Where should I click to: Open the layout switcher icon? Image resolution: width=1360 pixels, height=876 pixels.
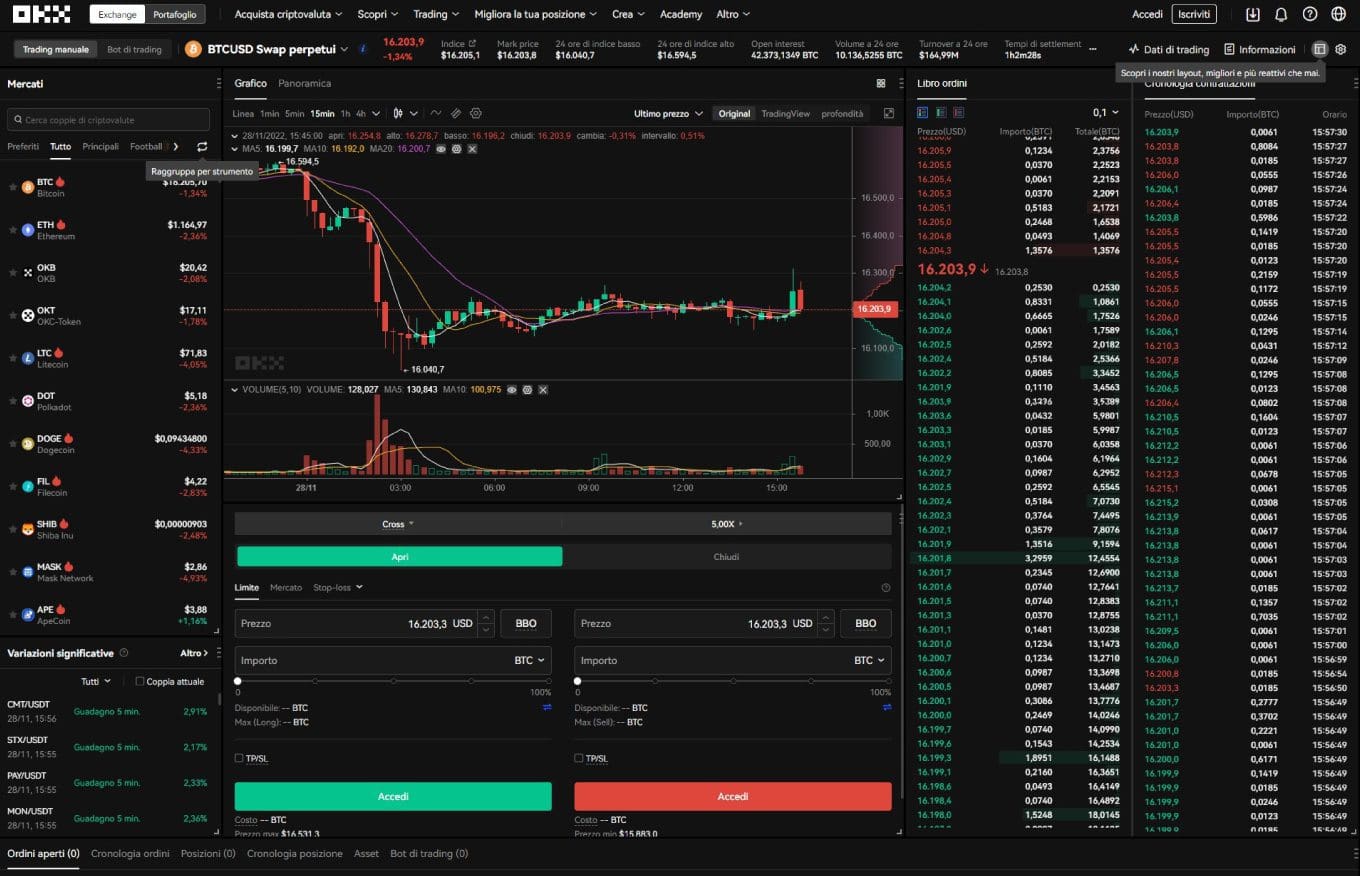tap(1320, 49)
